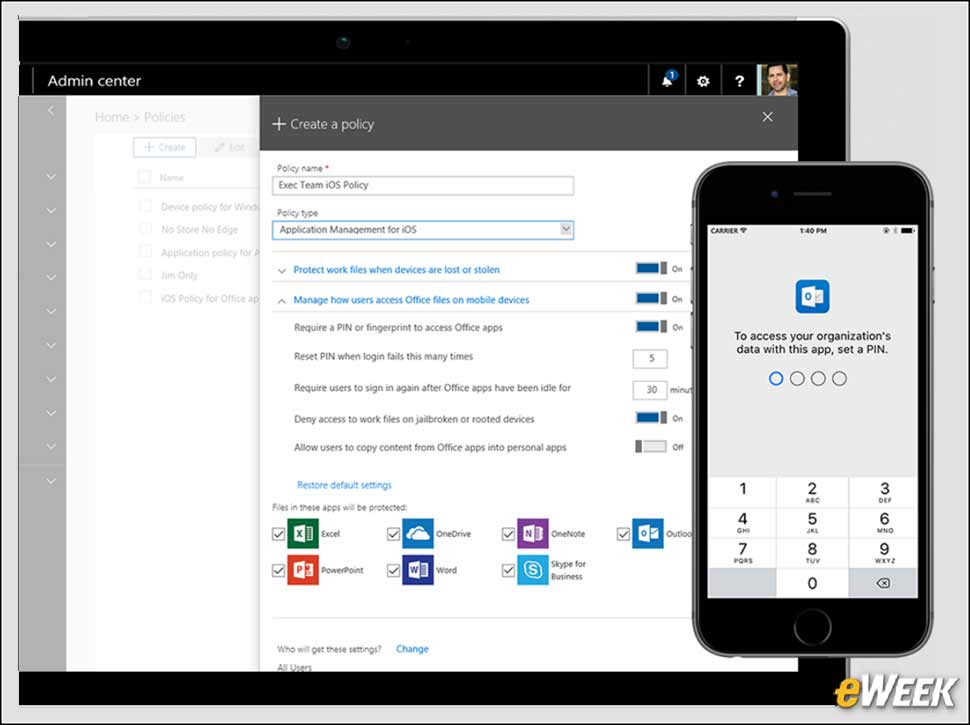The width and height of the screenshot is (970, 725).
Task: Click Home in the breadcrumb
Action: pyautogui.click(x=112, y=117)
